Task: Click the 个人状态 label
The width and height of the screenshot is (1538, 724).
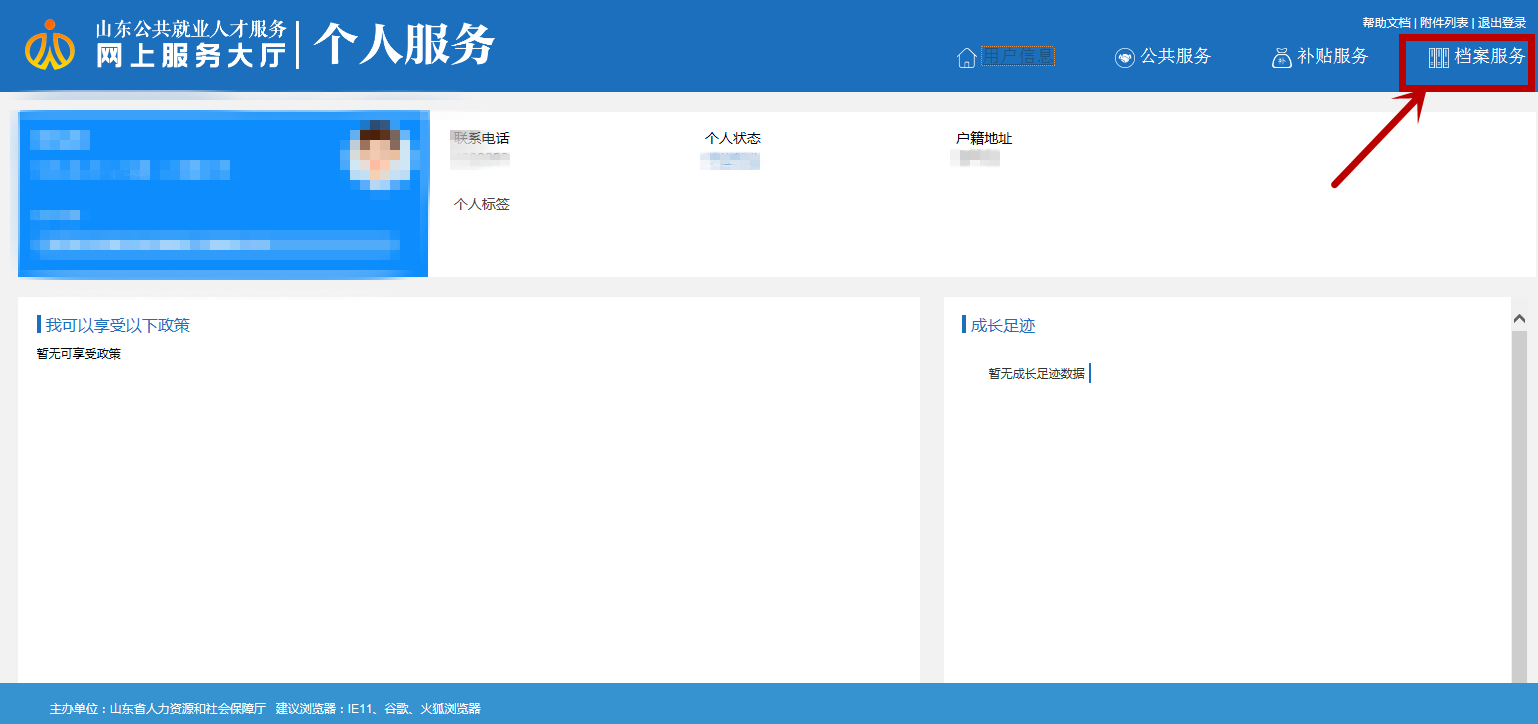Action: 733,138
